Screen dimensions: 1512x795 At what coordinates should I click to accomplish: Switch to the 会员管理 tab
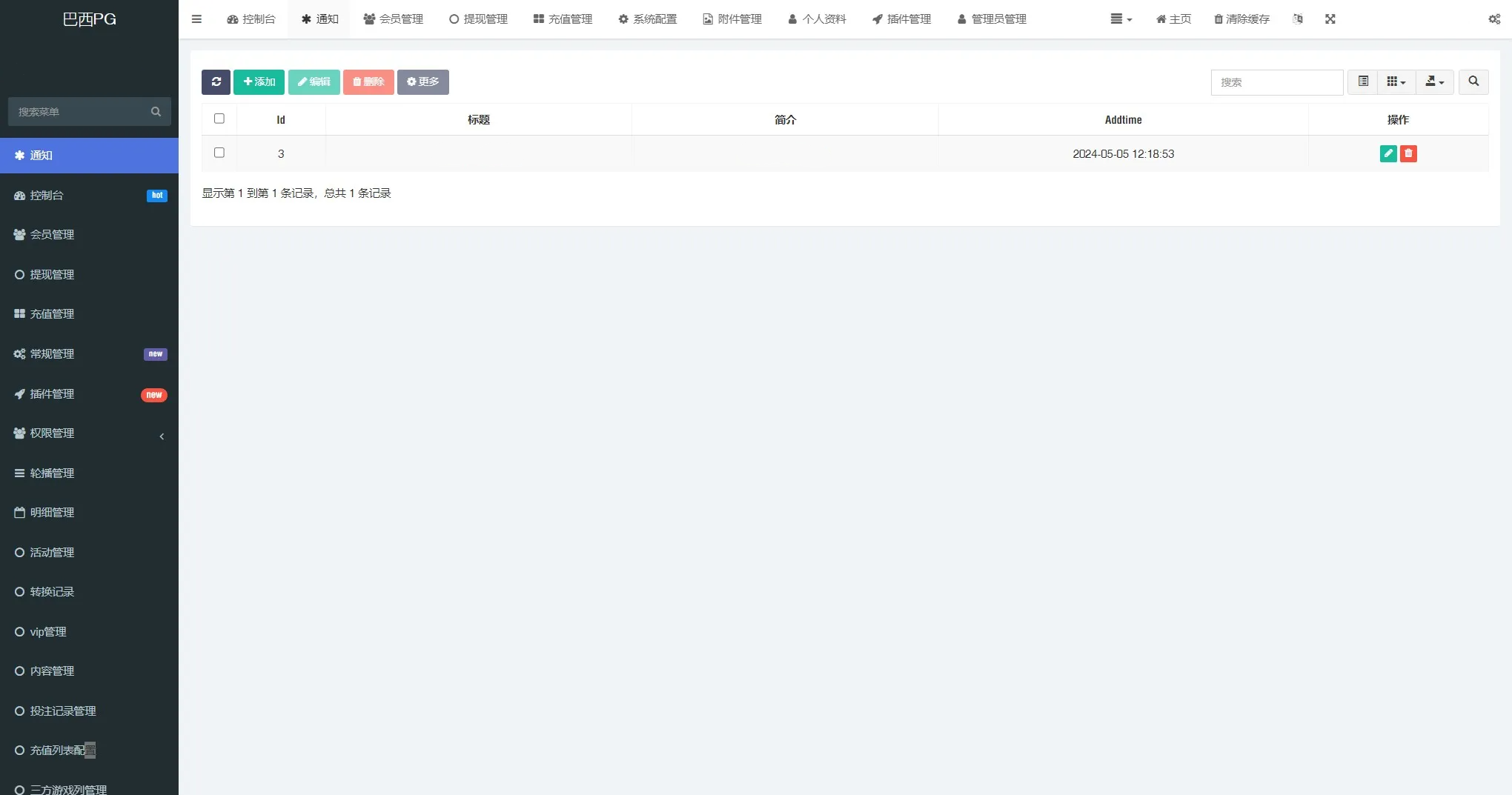coord(394,19)
